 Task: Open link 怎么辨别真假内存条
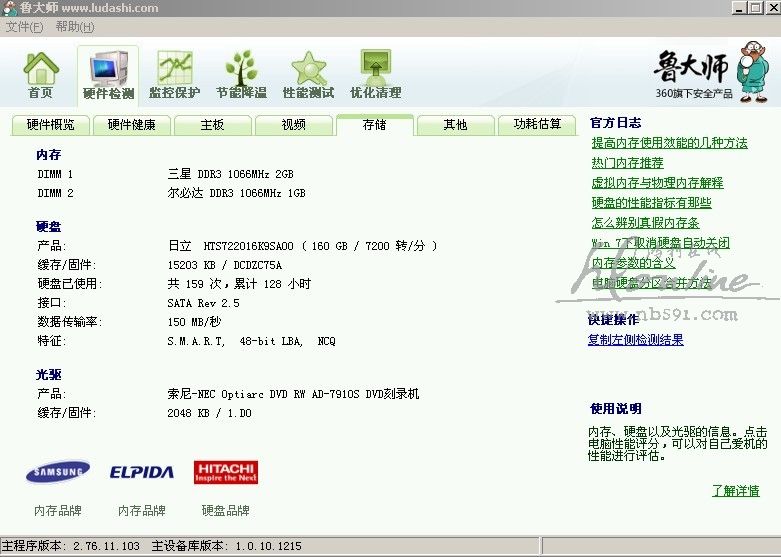646,223
